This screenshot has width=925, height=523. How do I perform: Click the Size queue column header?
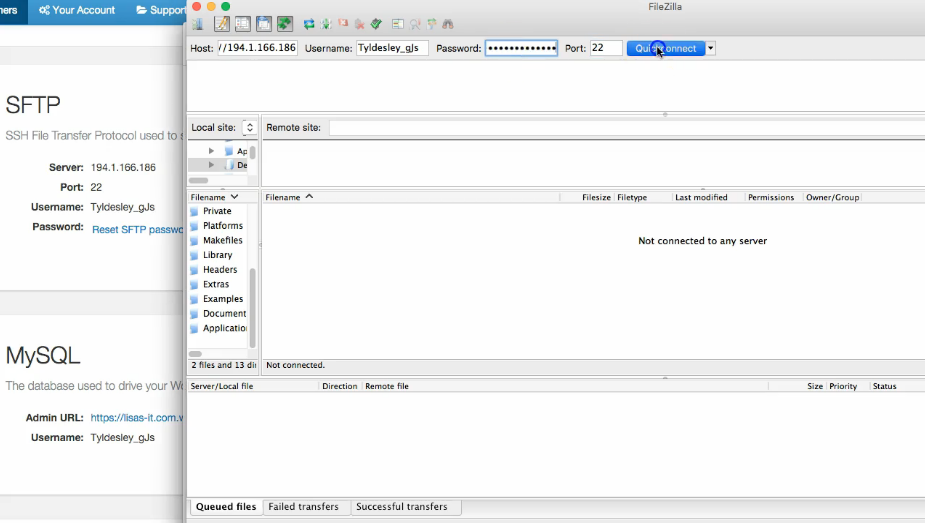tap(797, 386)
